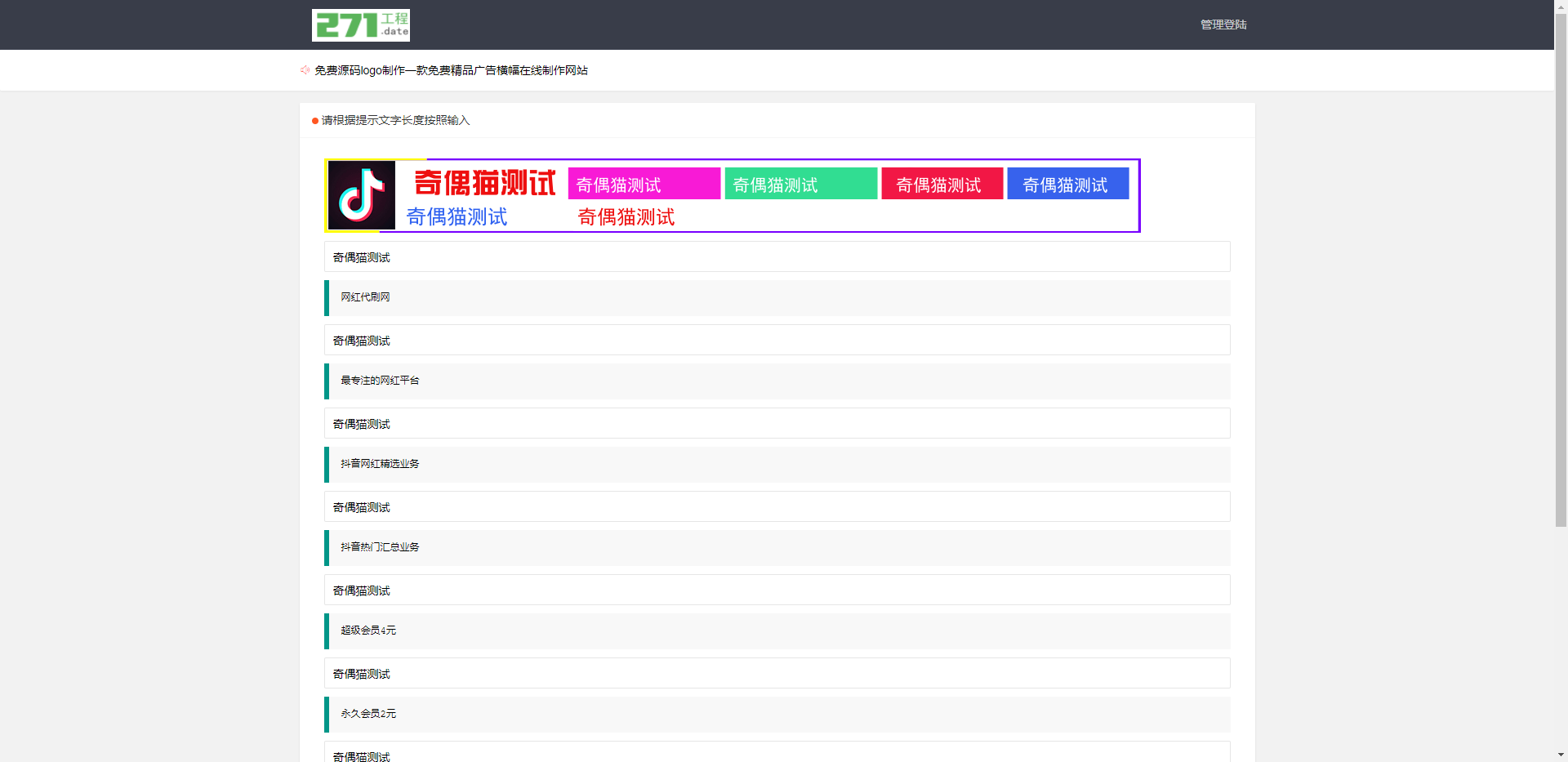Focus the input field above 抖音热门汇总业务
Viewport: 1568px width, 762px height.
pos(777,506)
